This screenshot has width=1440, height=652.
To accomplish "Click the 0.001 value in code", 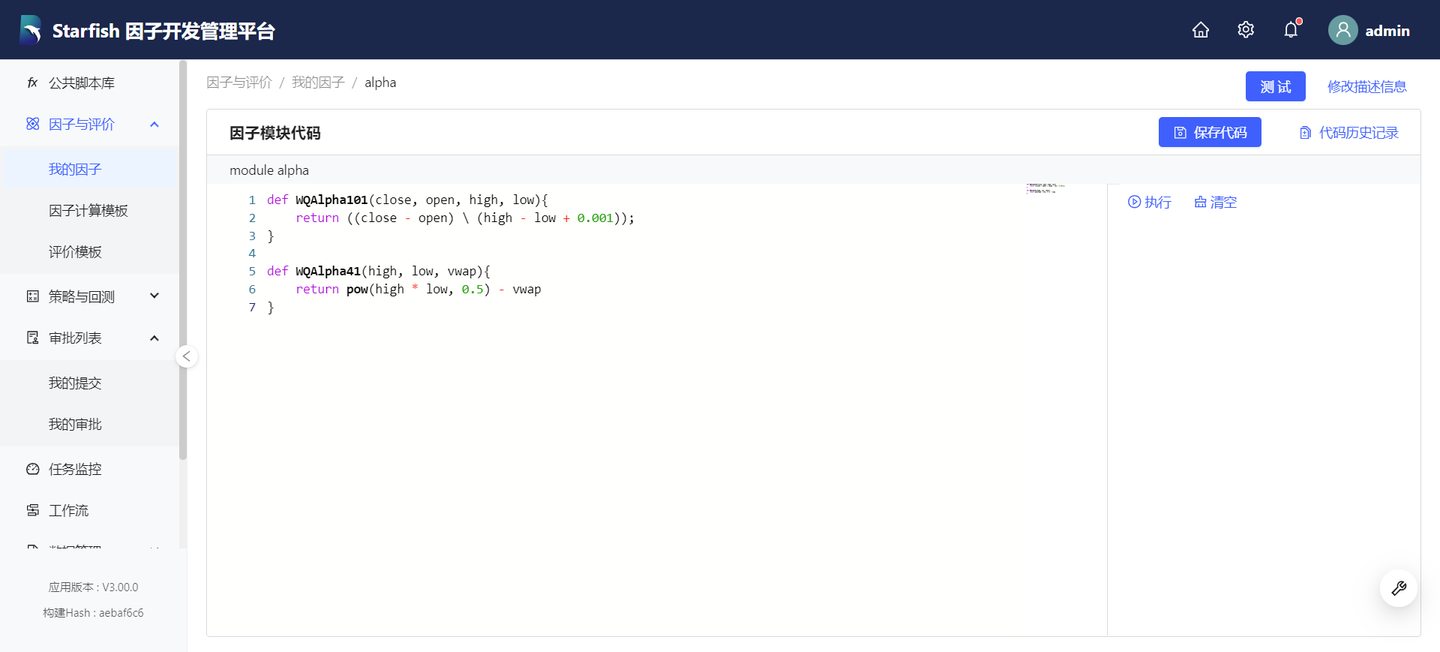I will (x=595, y=218).
